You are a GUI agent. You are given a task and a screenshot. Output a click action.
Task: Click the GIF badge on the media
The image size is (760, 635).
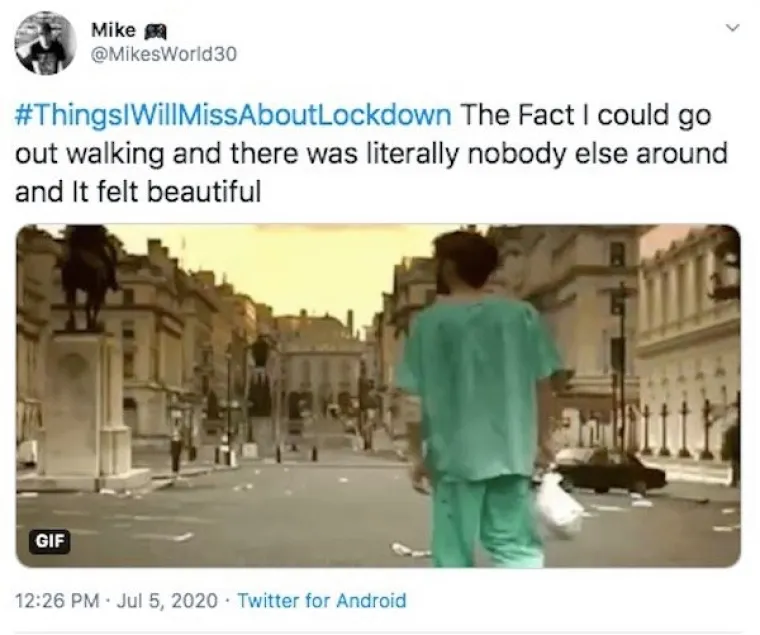click(x=50, y=540)
